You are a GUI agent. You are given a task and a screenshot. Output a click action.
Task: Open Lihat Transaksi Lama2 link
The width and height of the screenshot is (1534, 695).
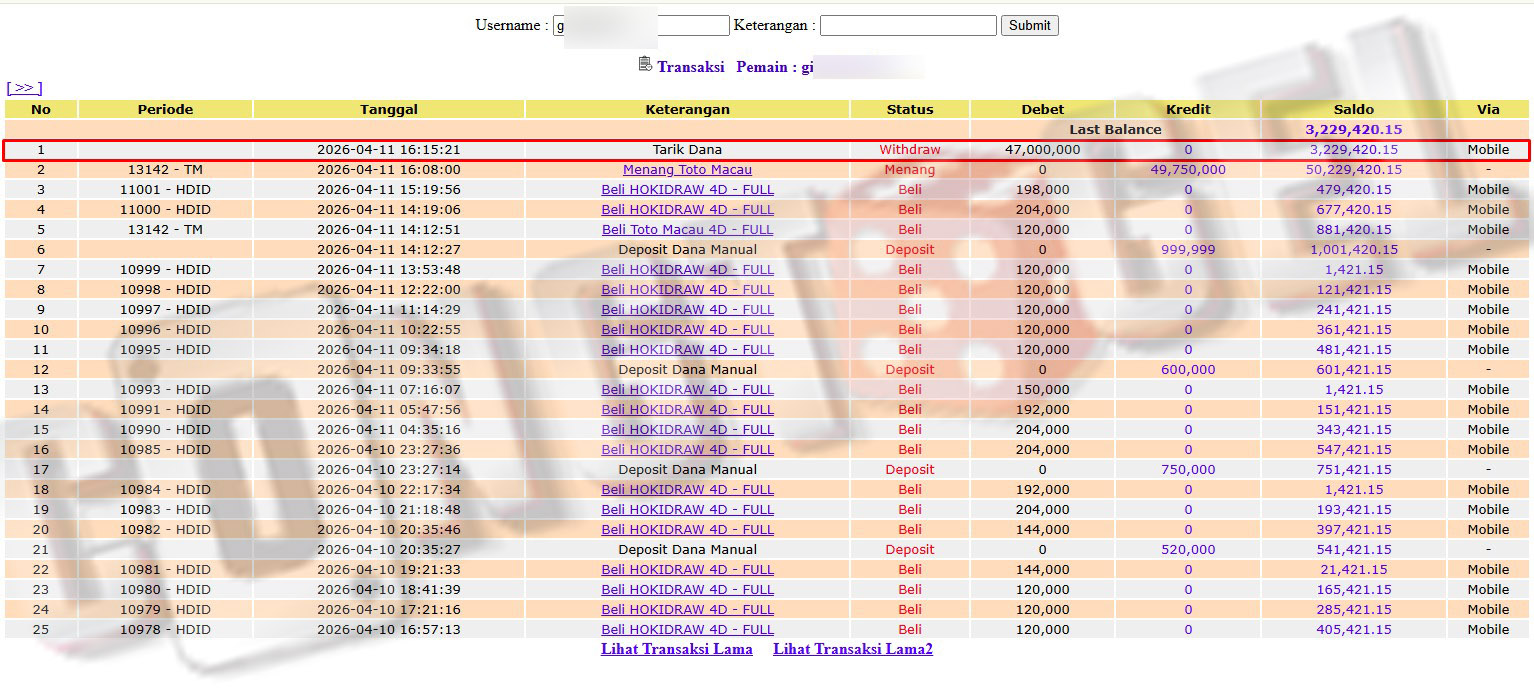click(853, 649)
